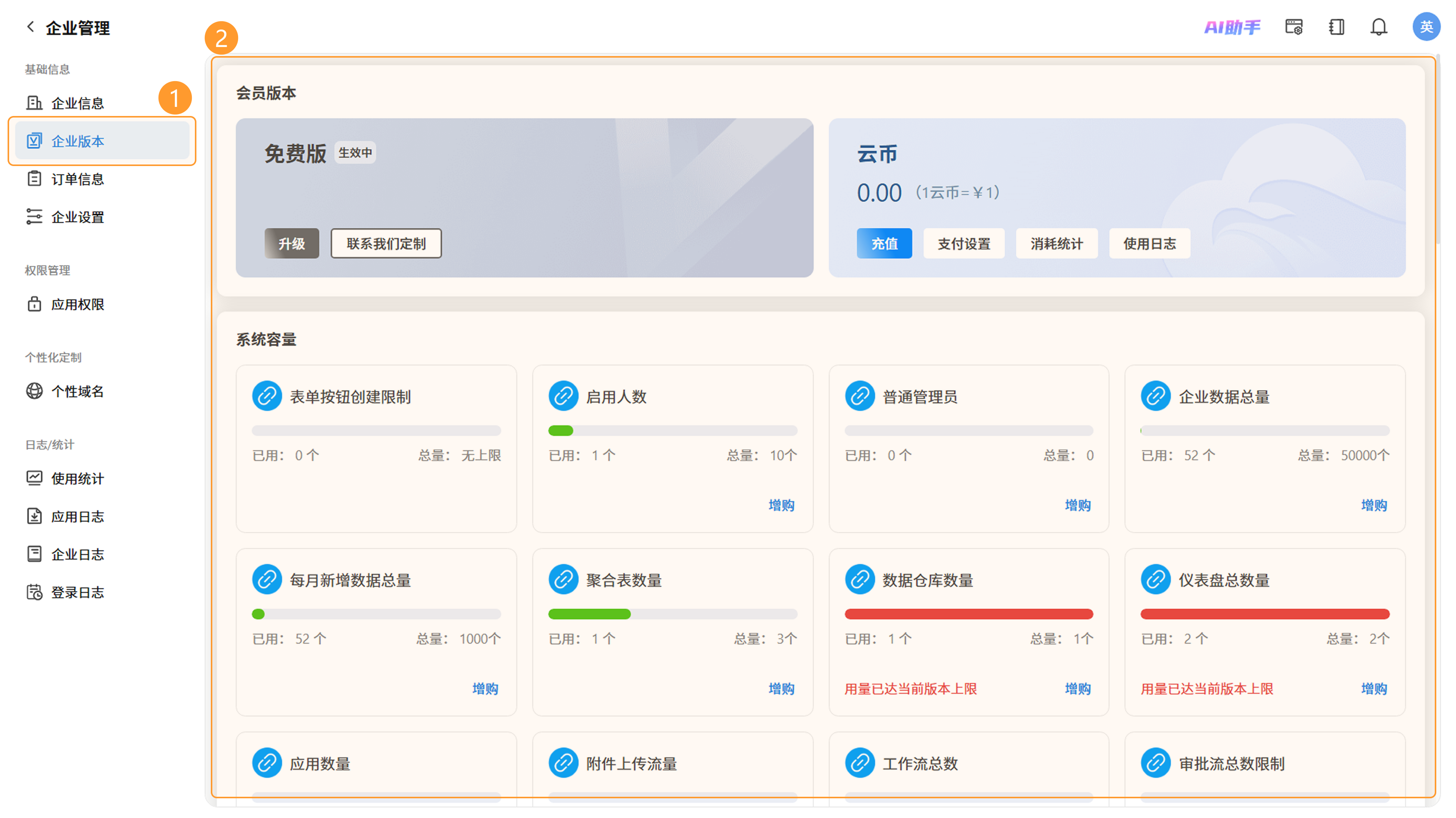
Task: Click the link icon of 企业数据总量
Action: [x=1155, y=396]
